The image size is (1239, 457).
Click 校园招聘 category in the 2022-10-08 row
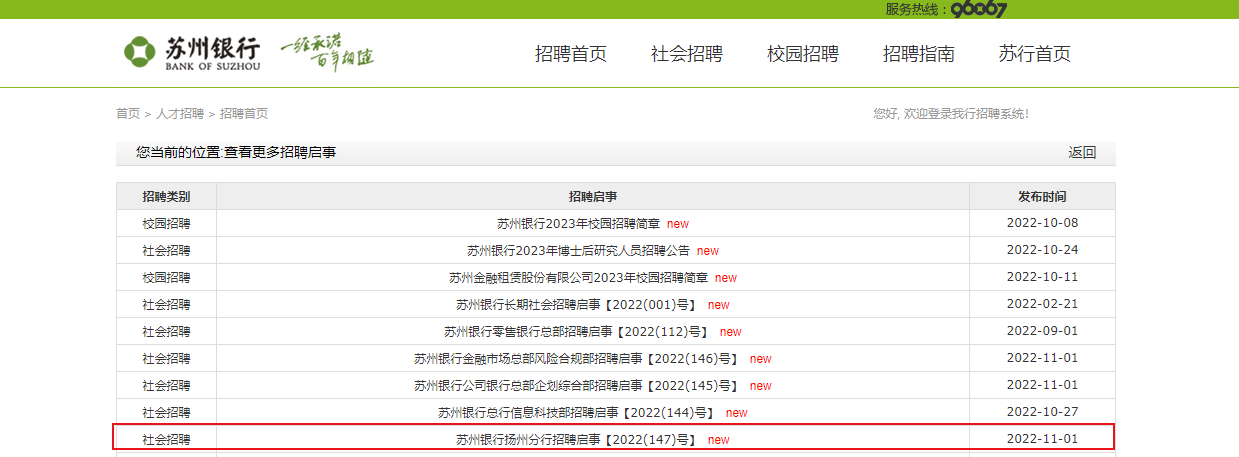tap(166, 223)
